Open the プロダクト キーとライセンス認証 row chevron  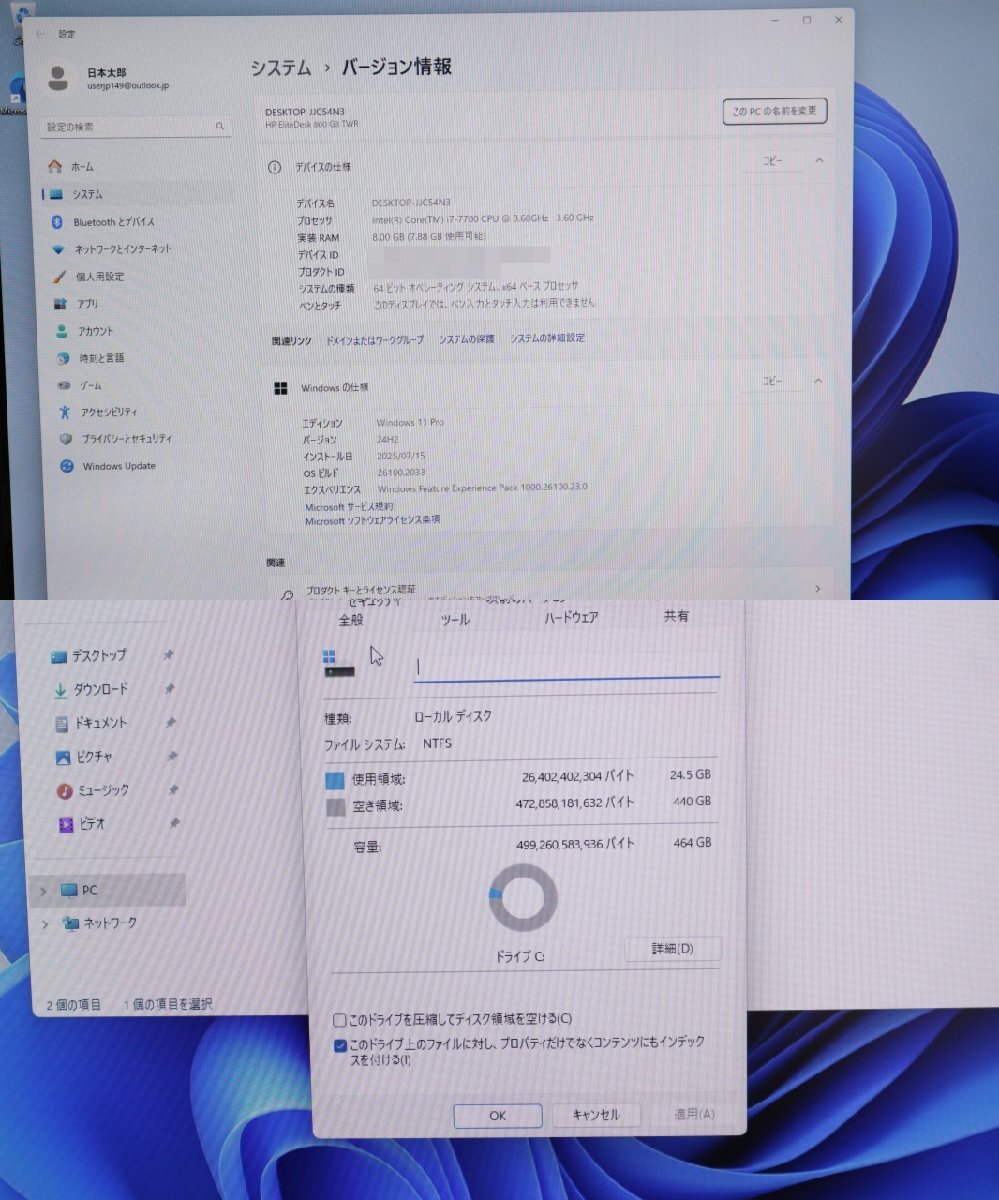[x=818, y=589]
